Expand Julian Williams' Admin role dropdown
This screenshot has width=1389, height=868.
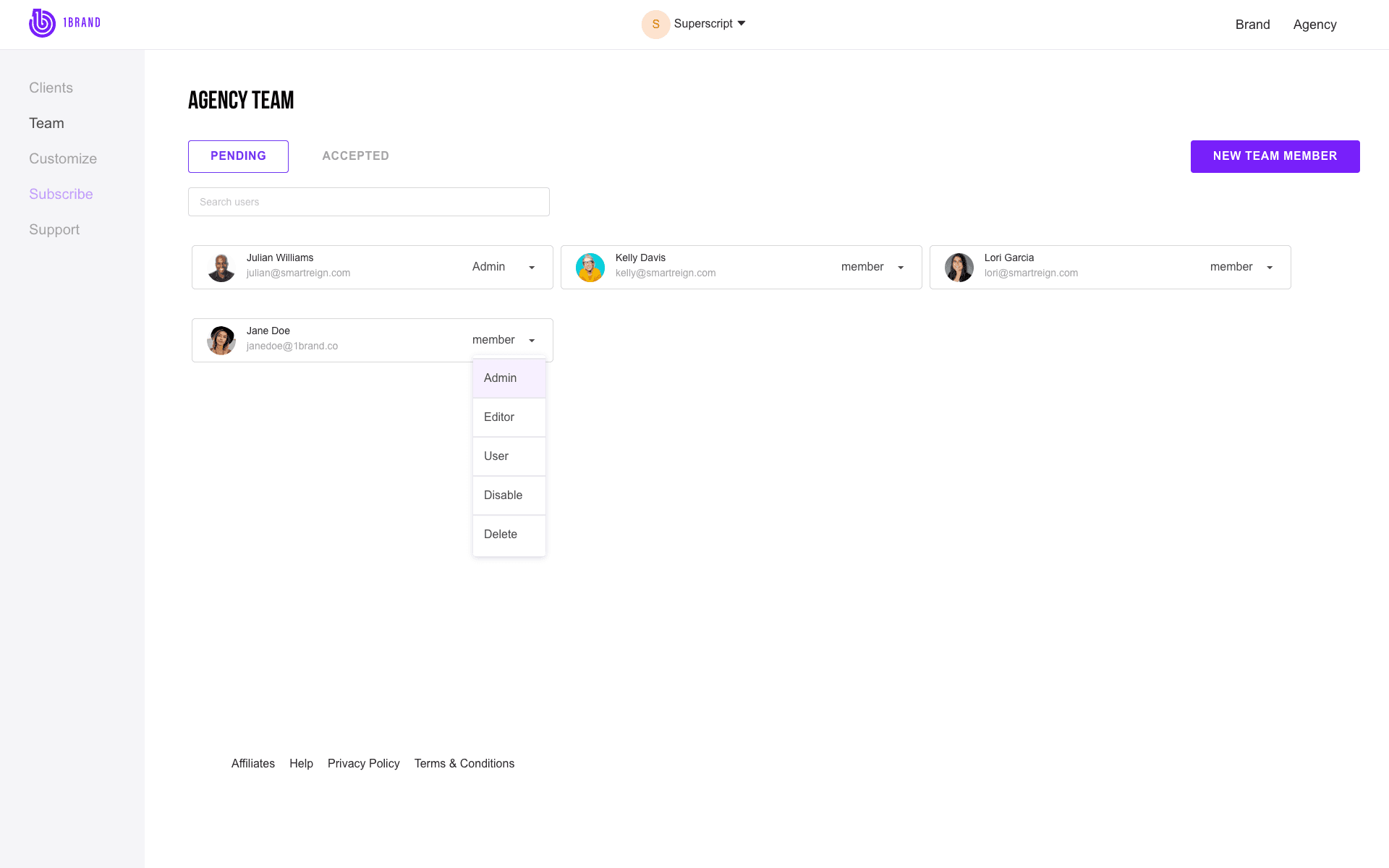coord(532,268)
